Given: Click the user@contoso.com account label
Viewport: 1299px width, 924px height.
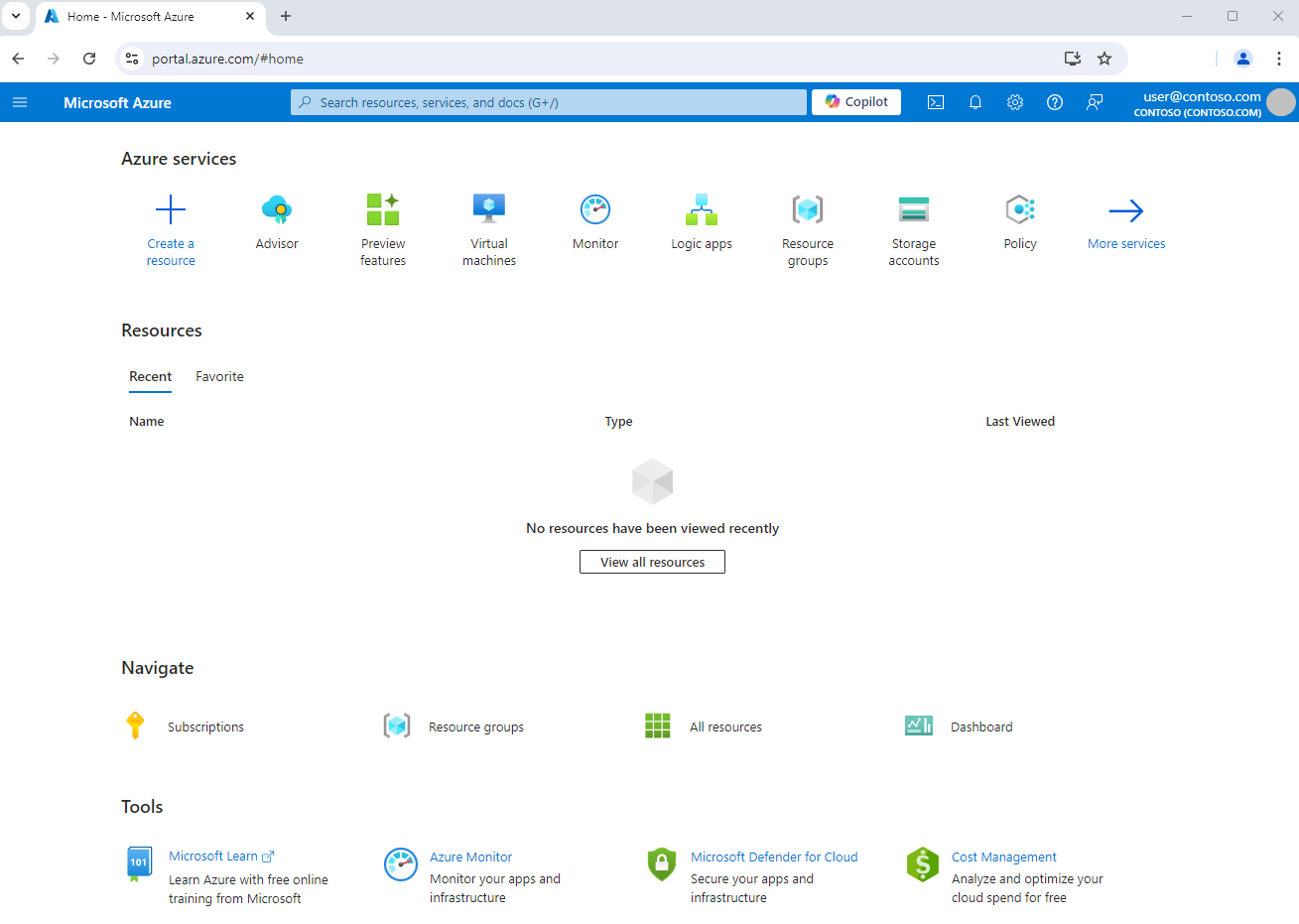Looking at the screenshot, I should (1202, 96).
